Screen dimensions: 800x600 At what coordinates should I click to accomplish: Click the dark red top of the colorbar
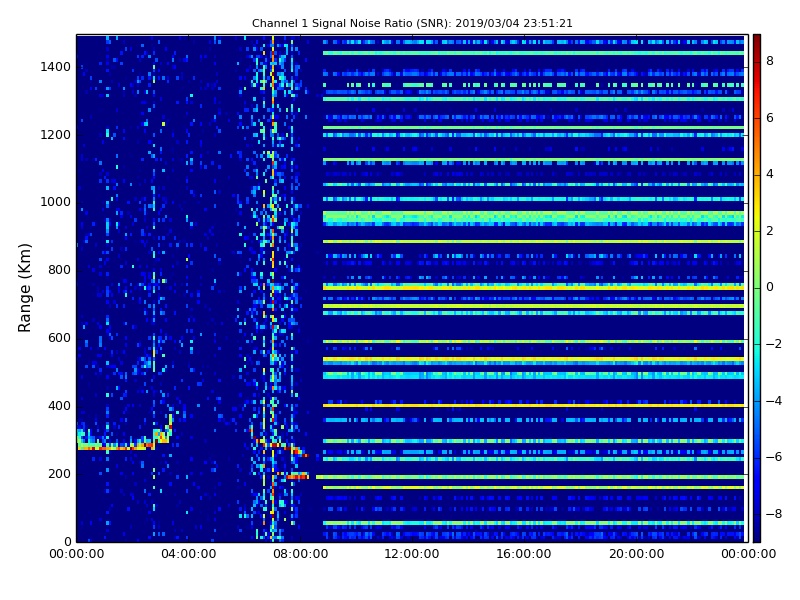(757, 43)
